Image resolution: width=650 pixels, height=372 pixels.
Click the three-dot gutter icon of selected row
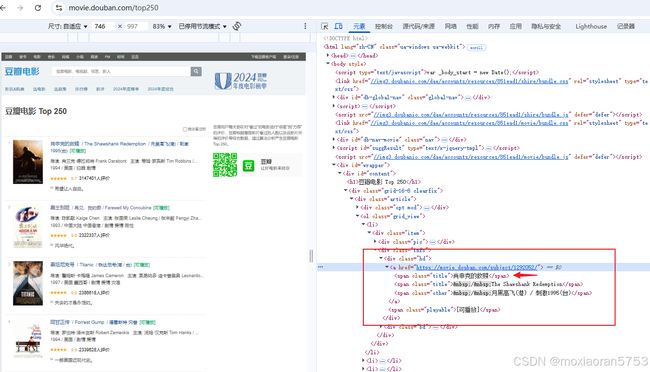pos(320,267)
